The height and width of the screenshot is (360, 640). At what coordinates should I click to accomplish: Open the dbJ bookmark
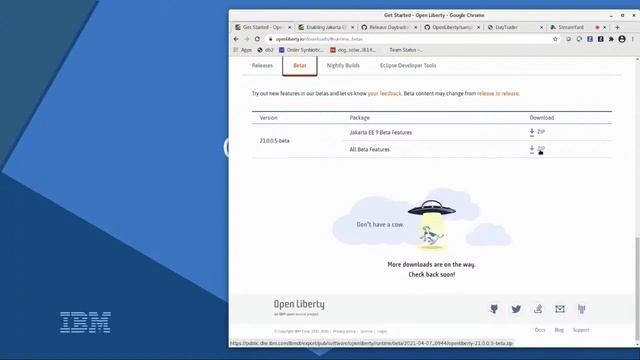265,50
